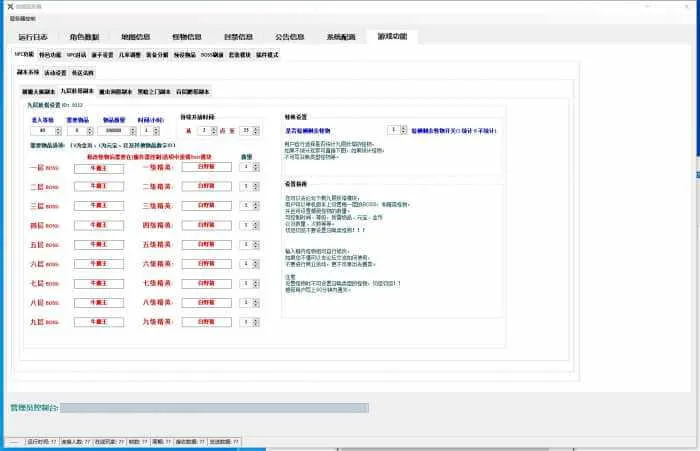Click the 二级精英 monster name field
The height and width of the screenshot is (451, 700).
[x=207, y=186]
